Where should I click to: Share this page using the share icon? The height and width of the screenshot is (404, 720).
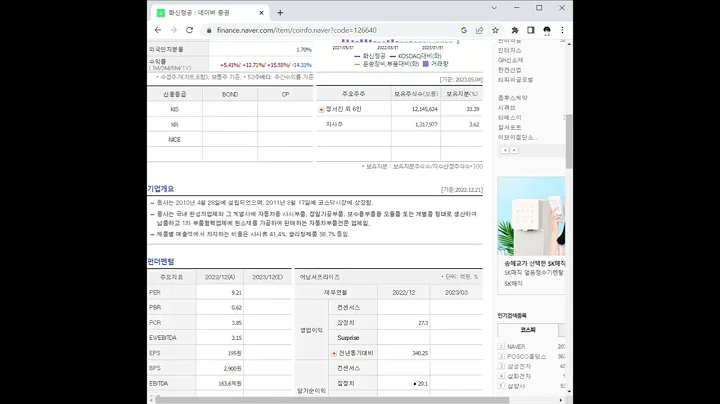coord(479,30)
